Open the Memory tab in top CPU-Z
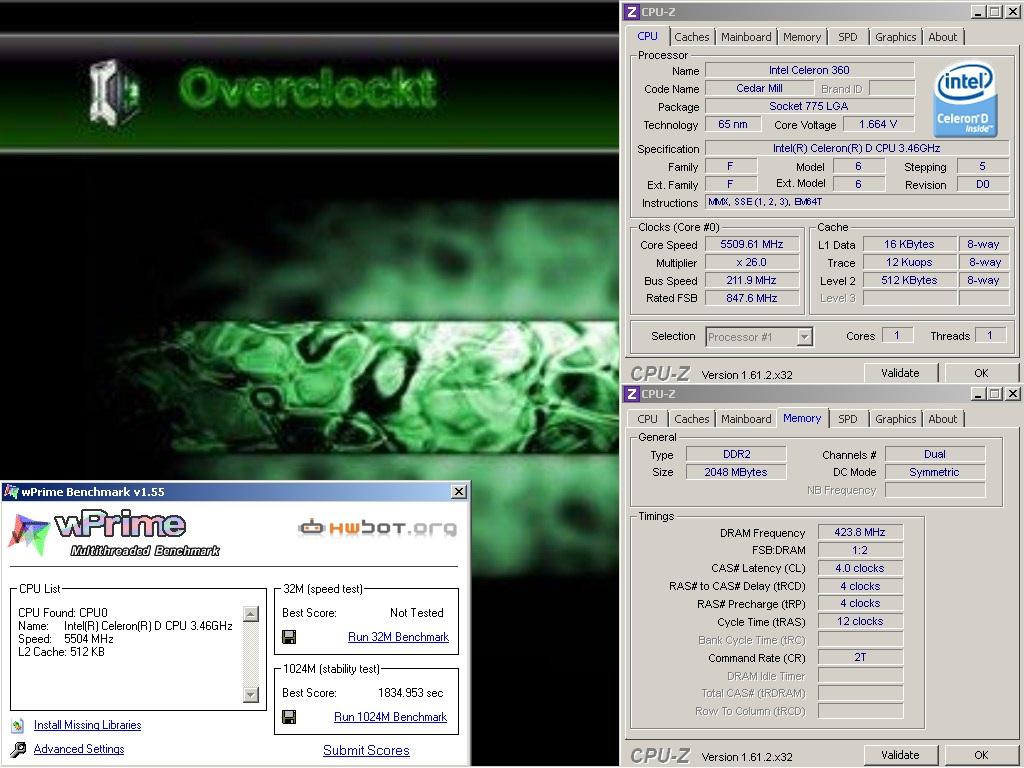This screenshot has height=768, width=1024. click(802, 37)
